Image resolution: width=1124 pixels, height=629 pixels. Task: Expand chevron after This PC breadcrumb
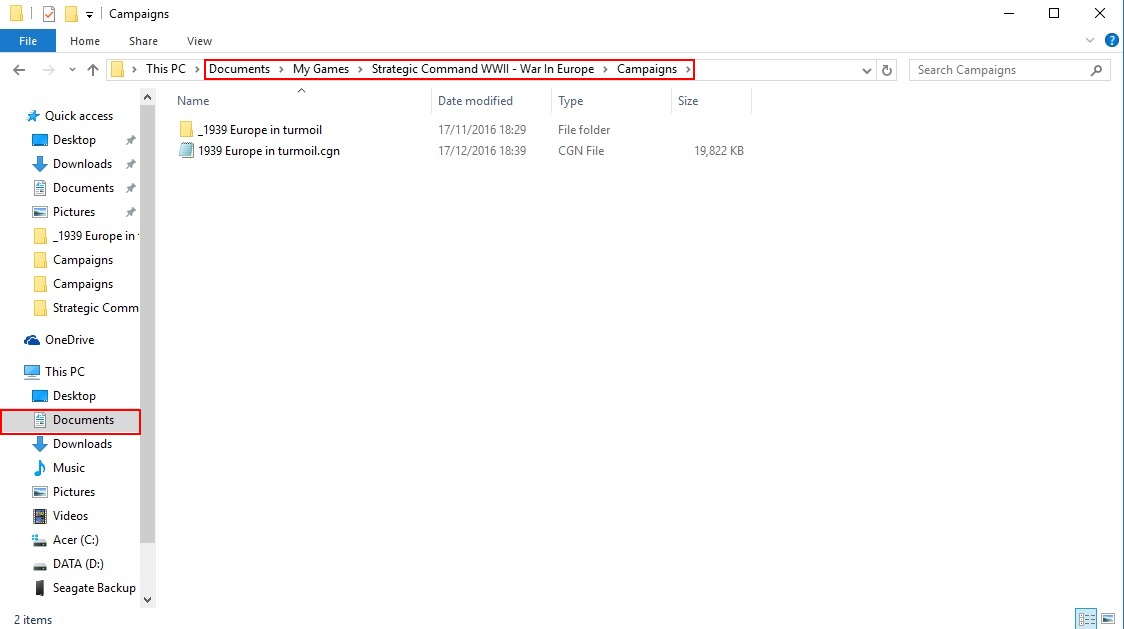(196, 70)
